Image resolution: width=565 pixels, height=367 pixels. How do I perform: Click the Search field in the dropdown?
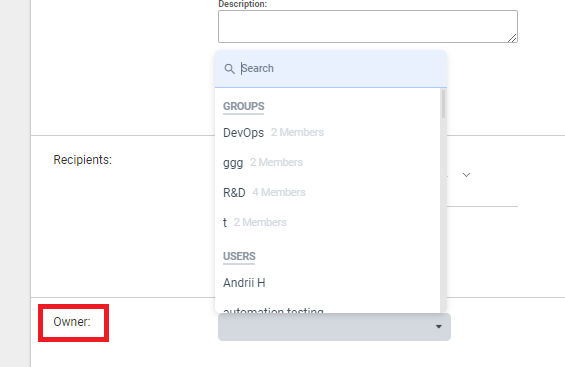331,68
